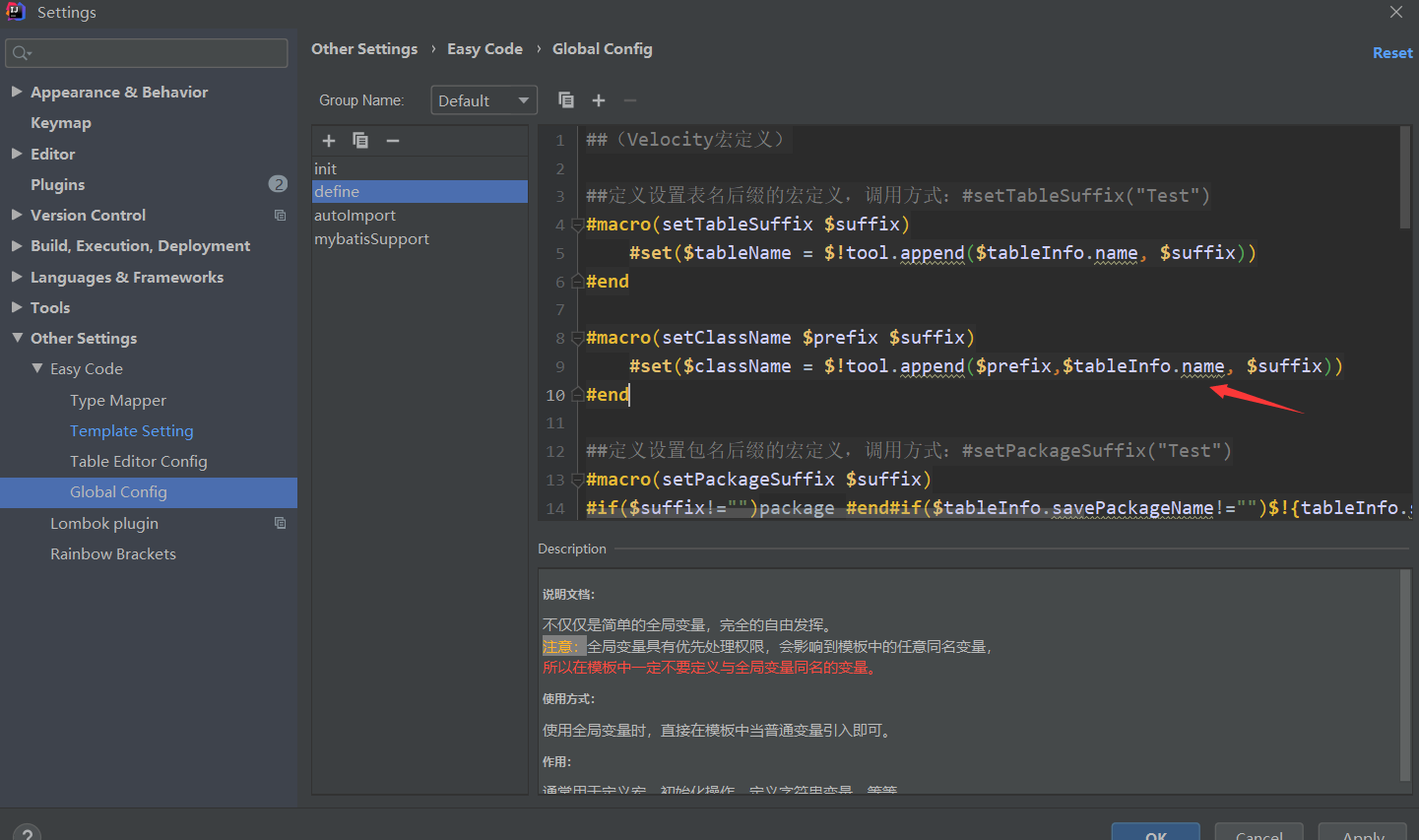This screenshot has width=1419, height=840.
Task: Add a new global config item
Action: (329, 141)
